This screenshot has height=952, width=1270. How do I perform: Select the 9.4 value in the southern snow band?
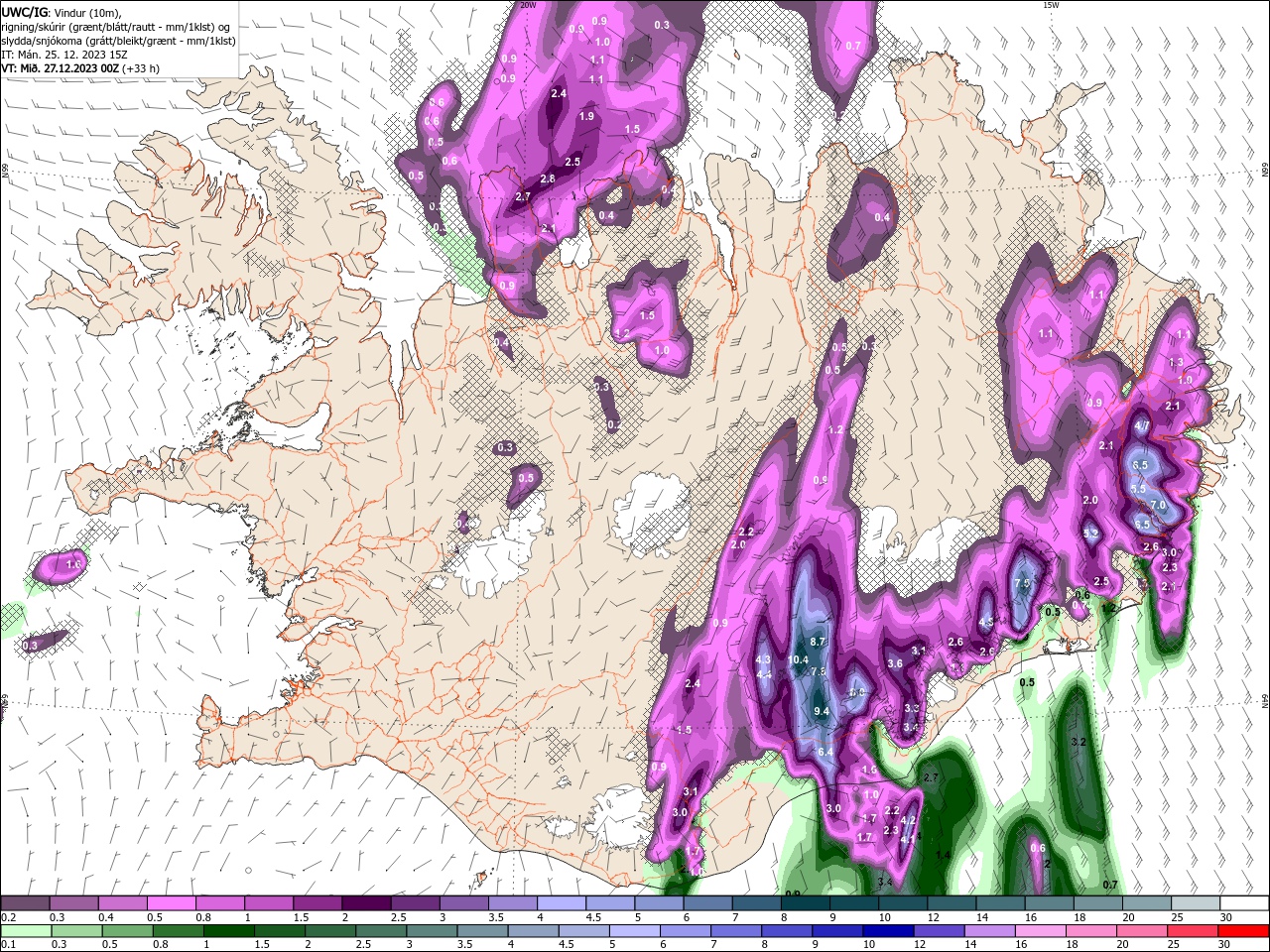pos(822,712)
